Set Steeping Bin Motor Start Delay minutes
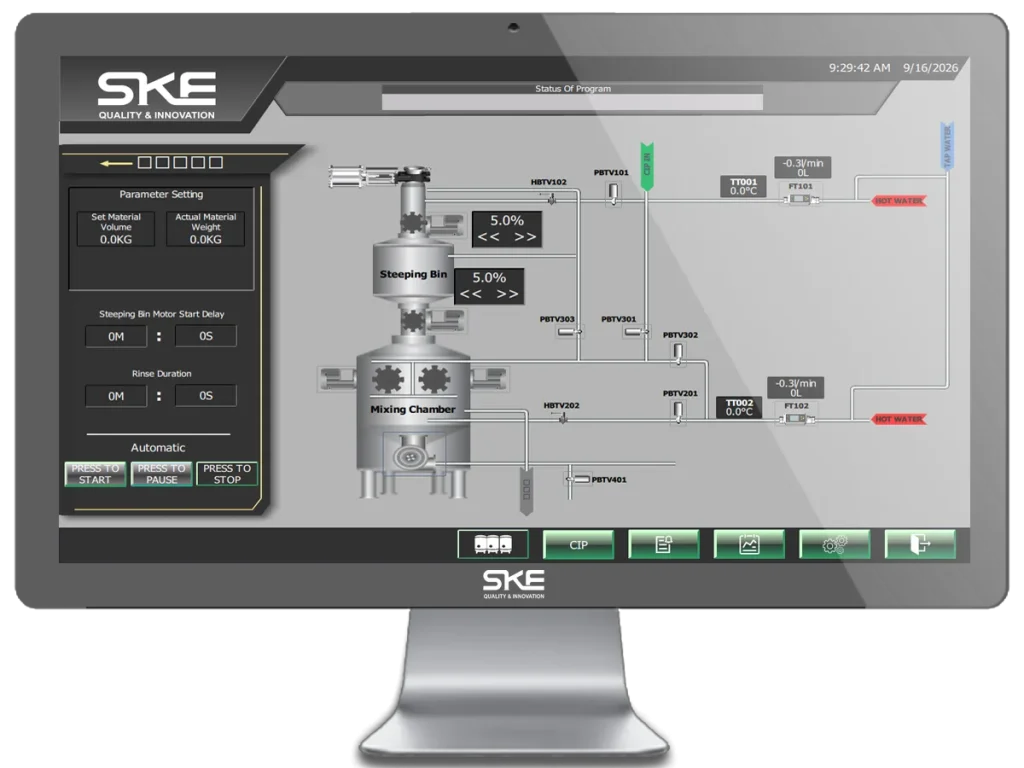Viewport: 1024px width, 768px height. pos(116,336)
